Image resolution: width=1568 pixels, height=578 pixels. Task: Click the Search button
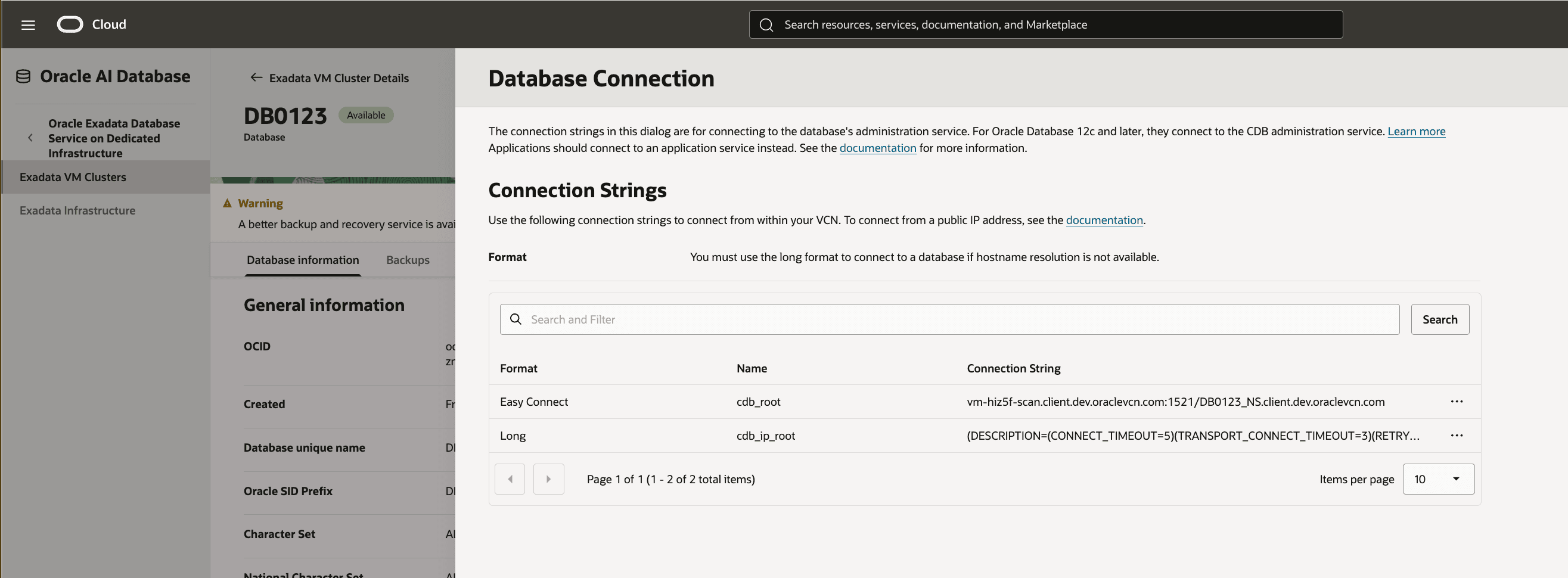coord(1439,319)
